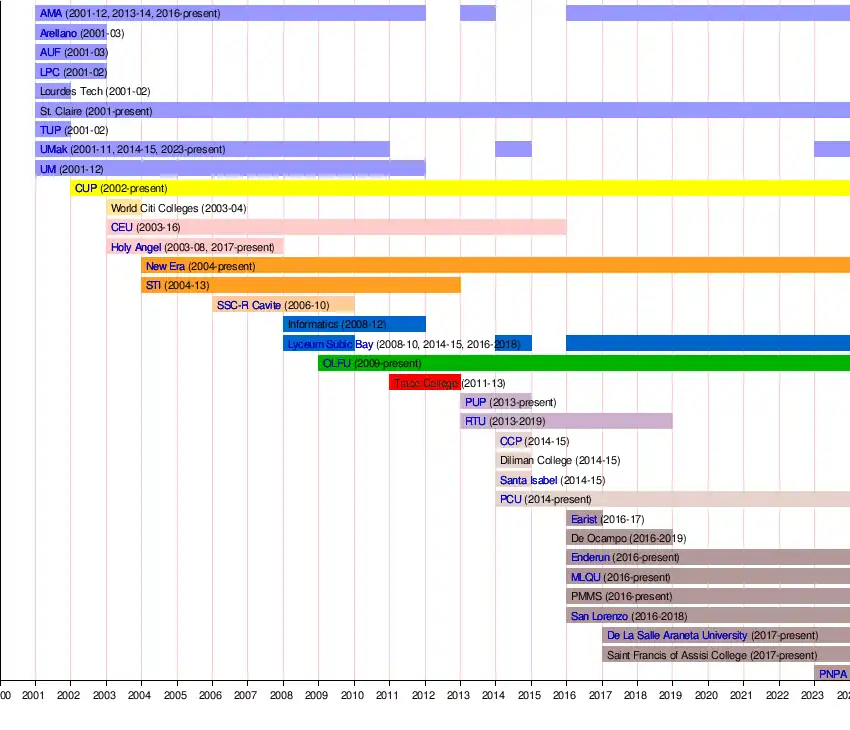The height and width of the screenshot is (730, 850).
Task: Click the Arellano team link
Action: point(58,33)
